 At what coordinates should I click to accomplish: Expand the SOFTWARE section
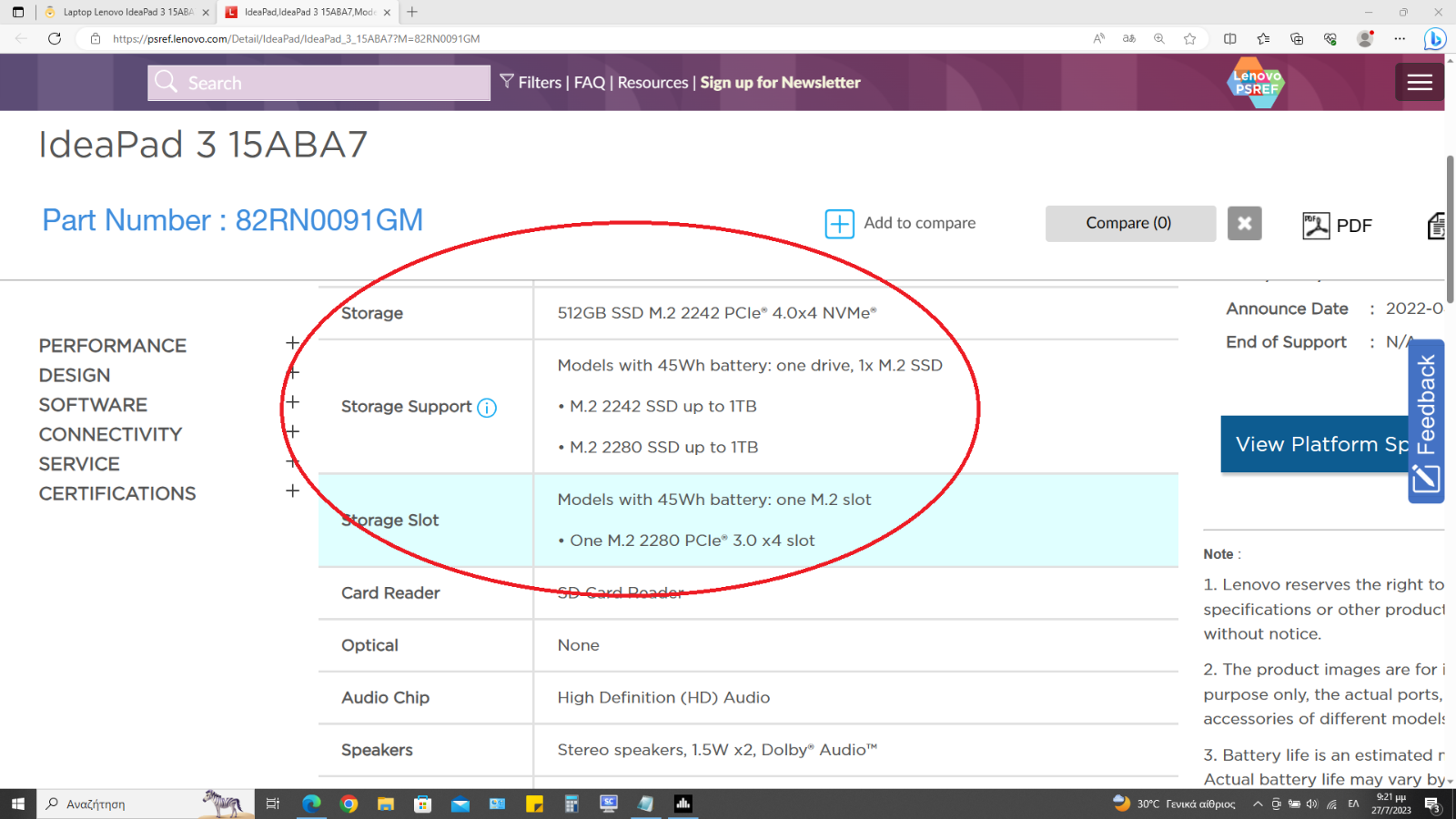(292, 402)
